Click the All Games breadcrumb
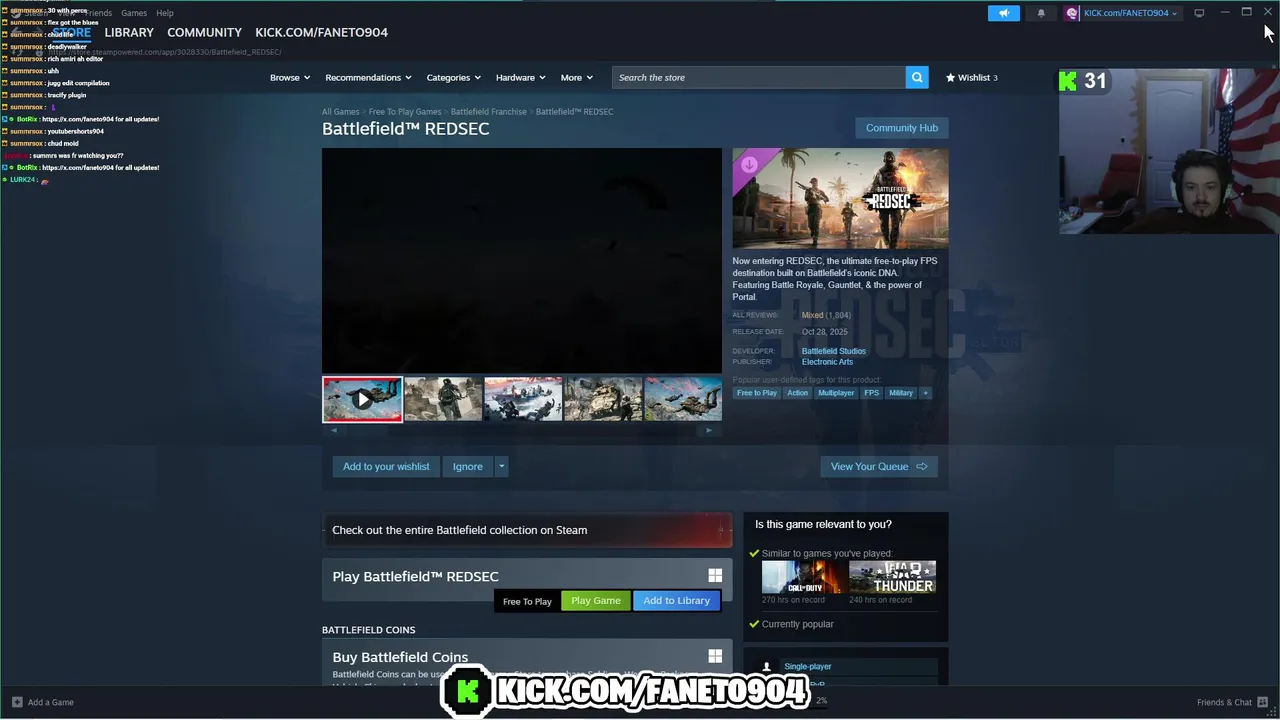Image resolution: width=1280 pixels, height=720 pixels. [340, 112]
